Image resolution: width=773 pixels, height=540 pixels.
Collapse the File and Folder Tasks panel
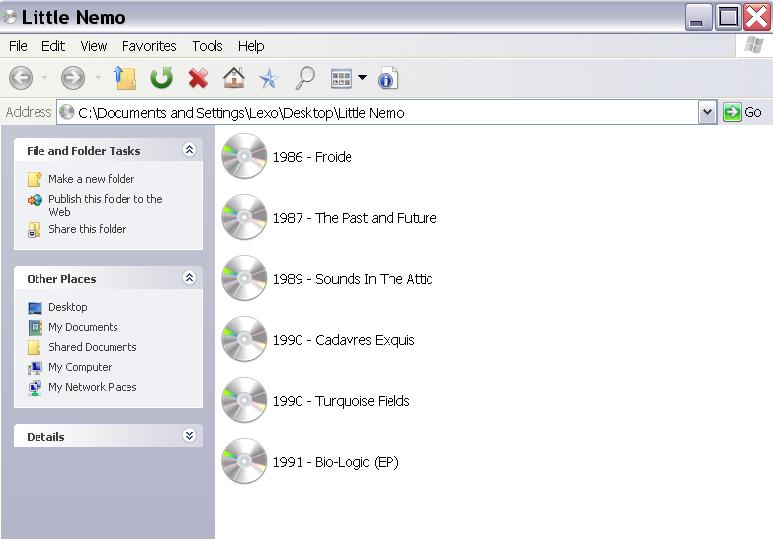[189, 149]
